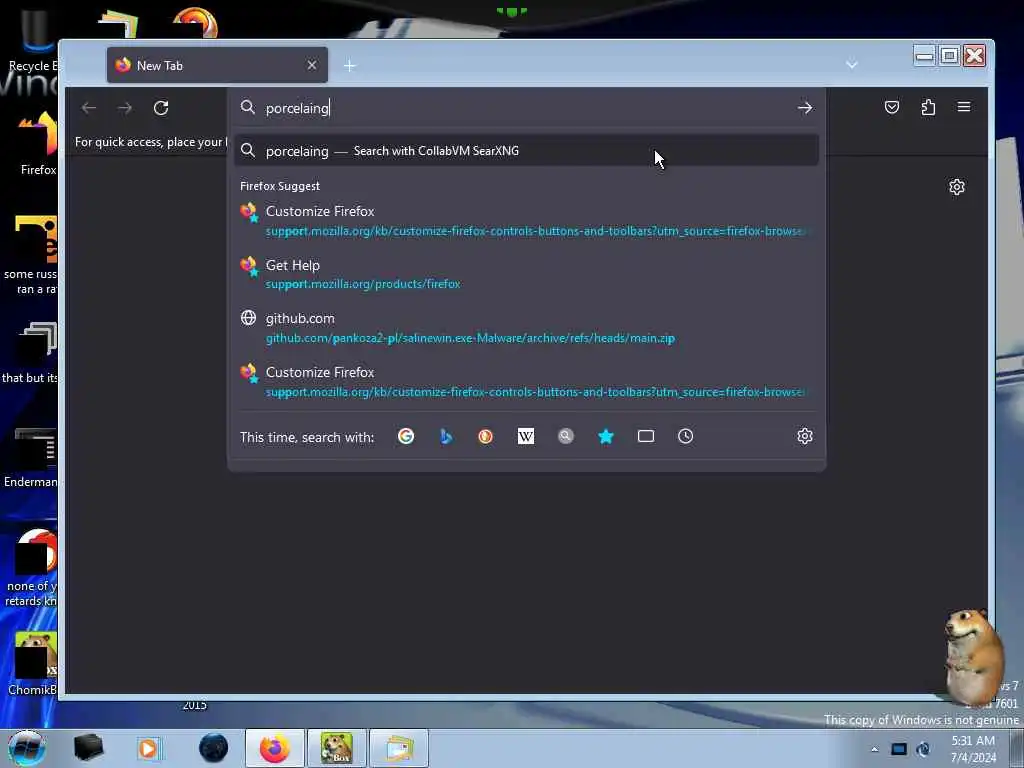Click the Firefox reload page icon

pyautogui.click(x=161, y=108)
